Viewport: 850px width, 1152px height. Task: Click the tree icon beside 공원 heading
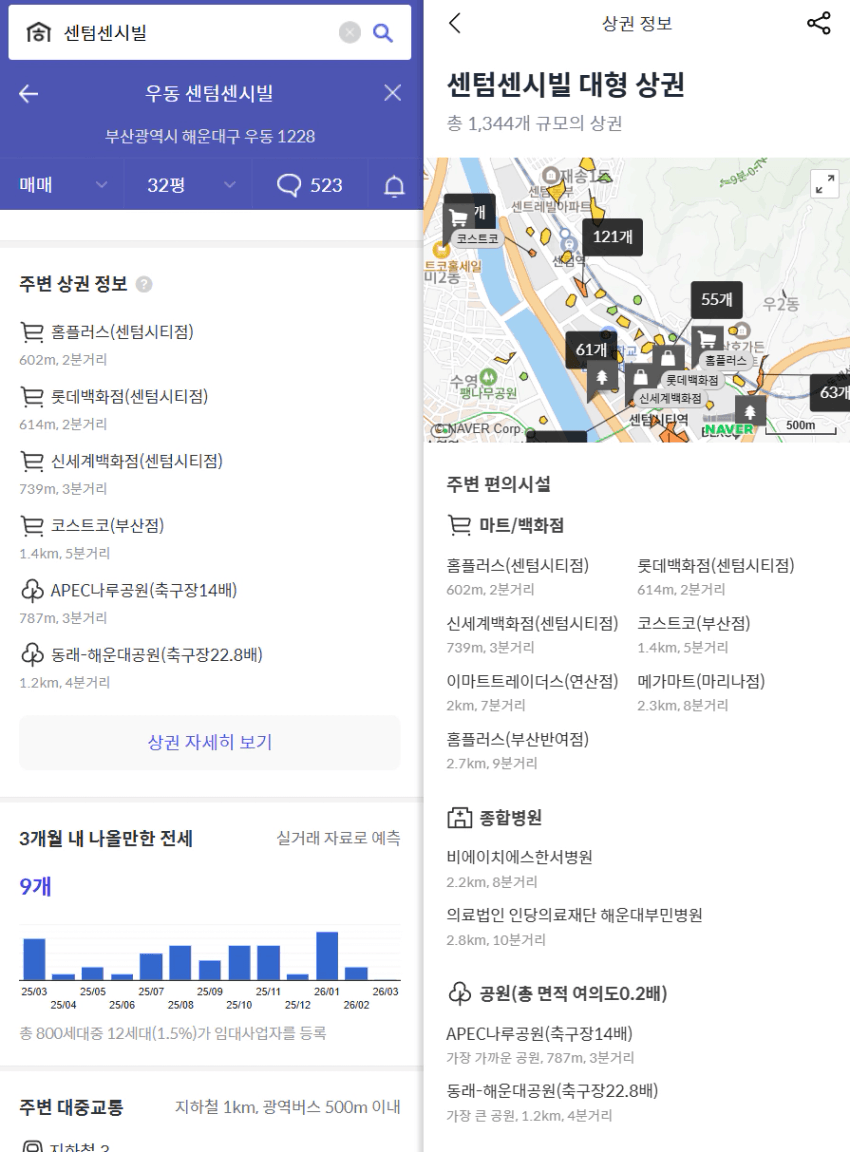(x=459, y=993)
